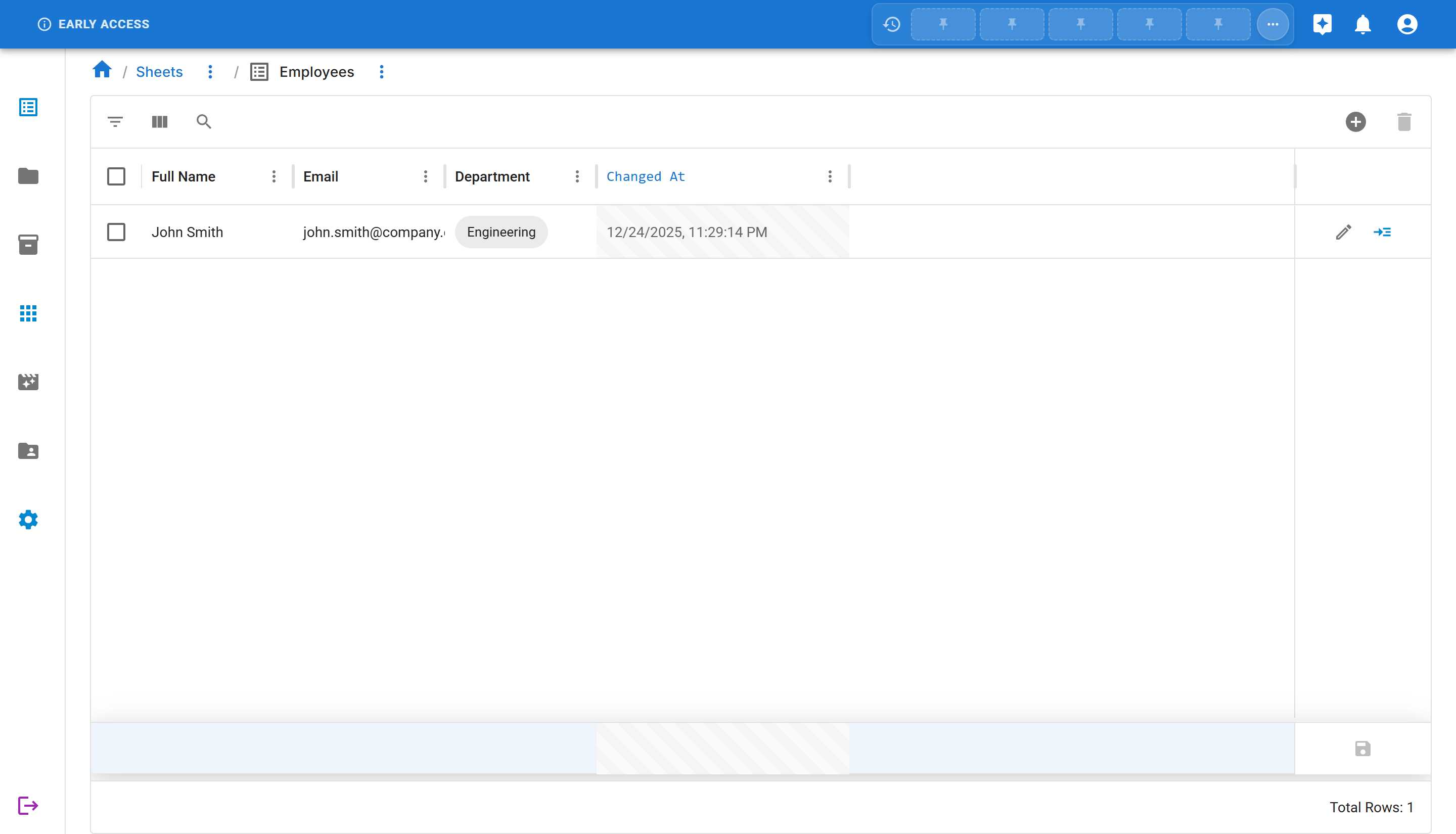Check the John Smith row checkbox
The width and height of the screenshot is (1456, 834).
point(116,232)
